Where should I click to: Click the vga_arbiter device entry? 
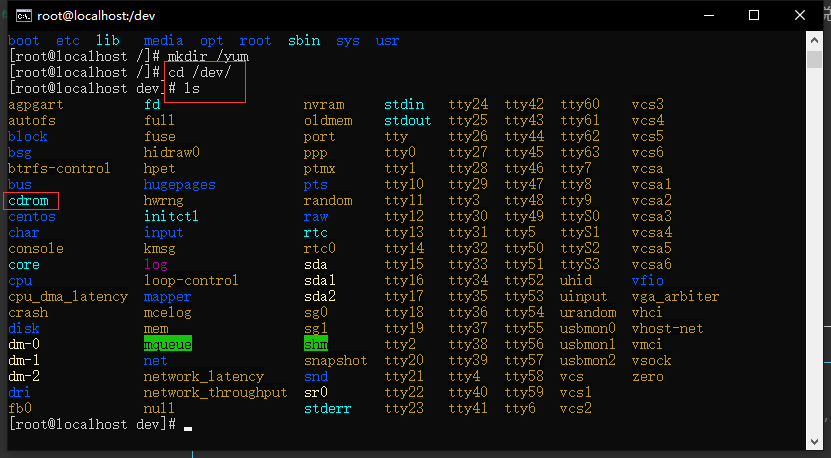pos(675,297)
